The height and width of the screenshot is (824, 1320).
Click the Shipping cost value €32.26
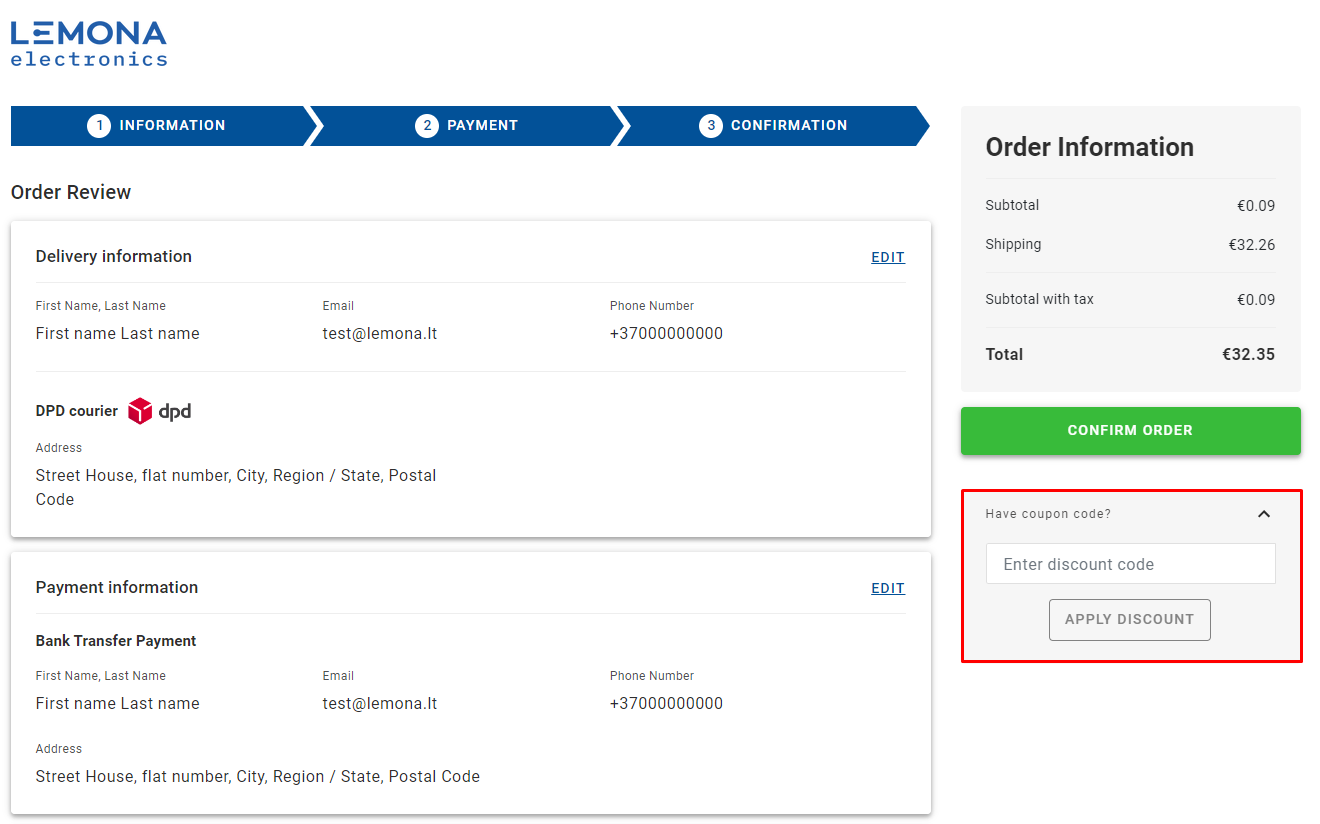tap(1251, 244)
